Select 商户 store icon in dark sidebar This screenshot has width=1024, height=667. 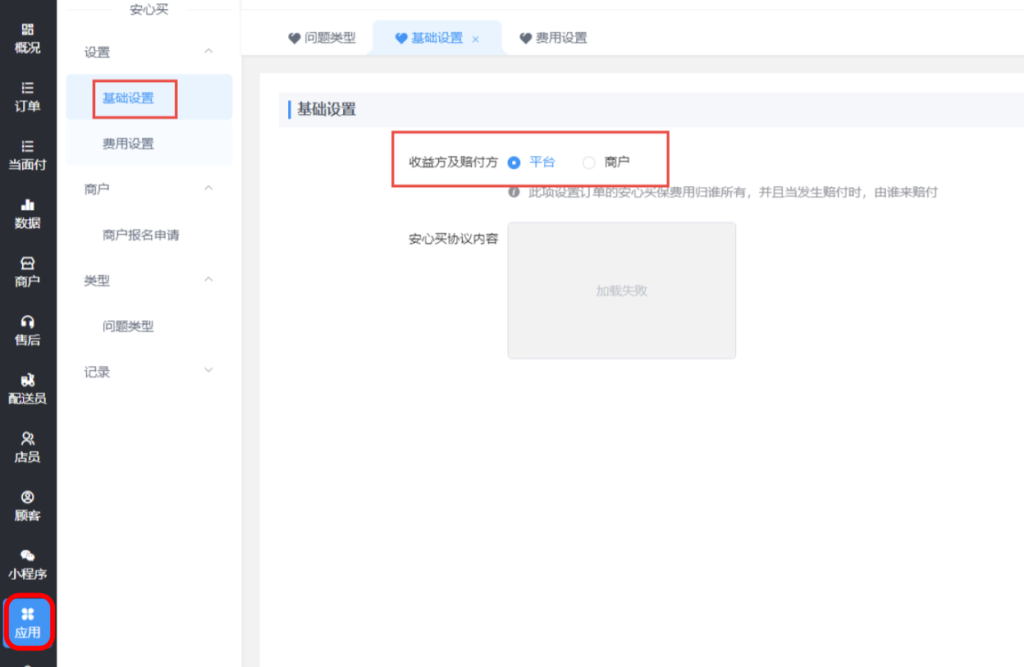point(28,271)
